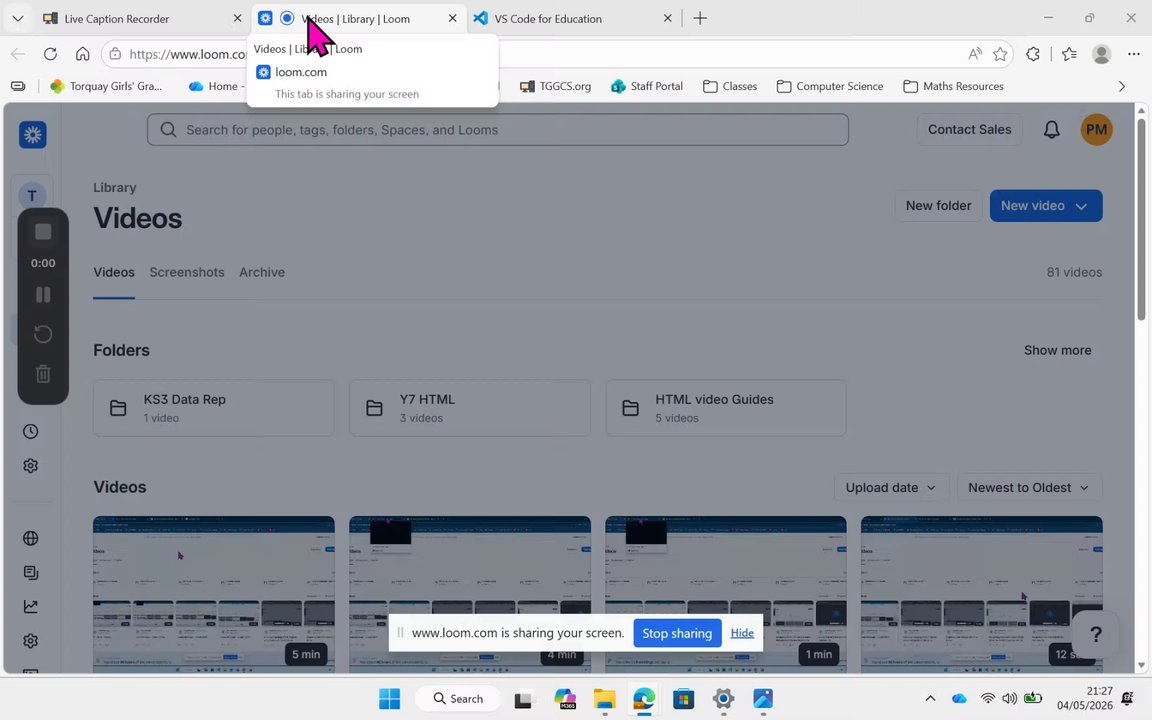The height and width of the screenshot is (720, 1152).
Task: Delete recording with trash can icon
Action: point(43,374)
